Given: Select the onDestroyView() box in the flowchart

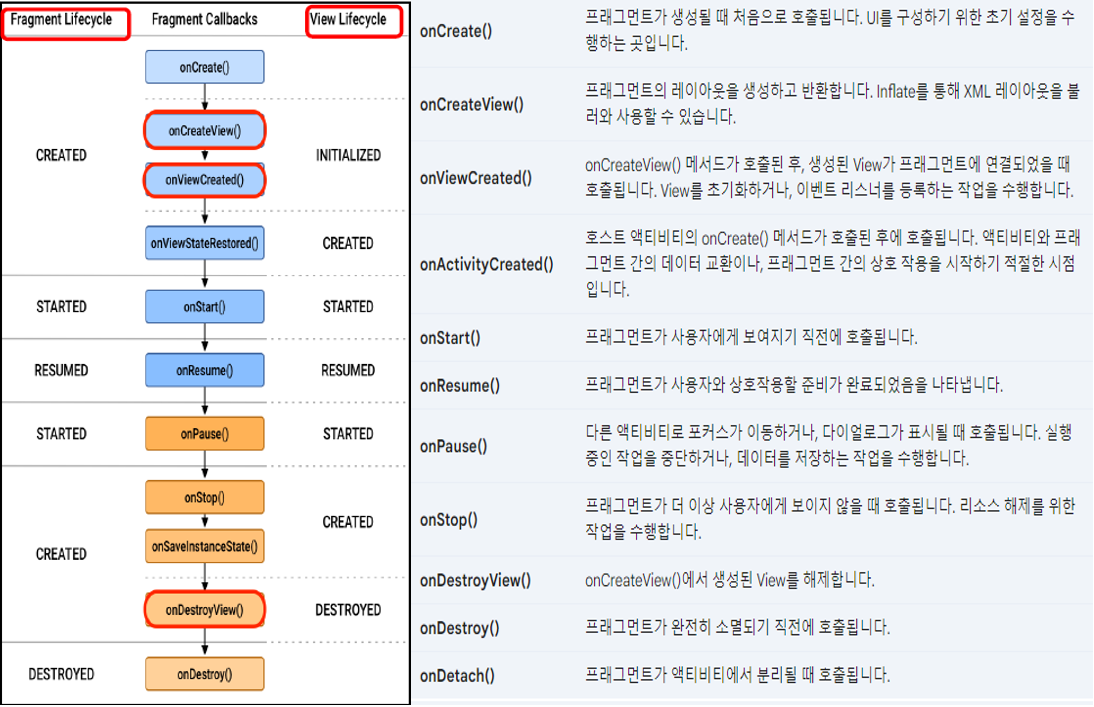Looking at the screenshot, I should 204,610.
